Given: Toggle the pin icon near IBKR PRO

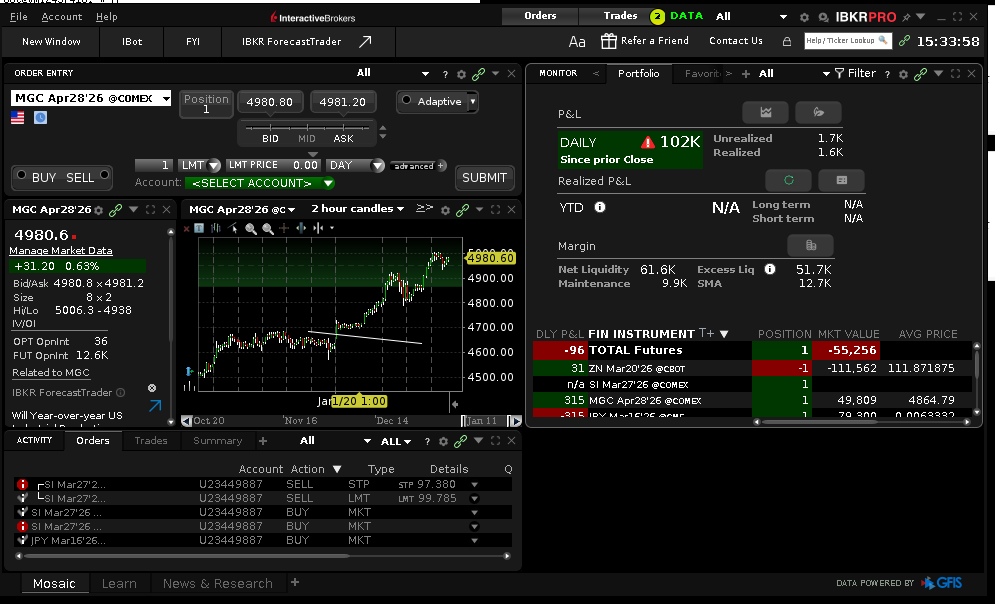Looking at the screenshot, I should tap(908, 16).
